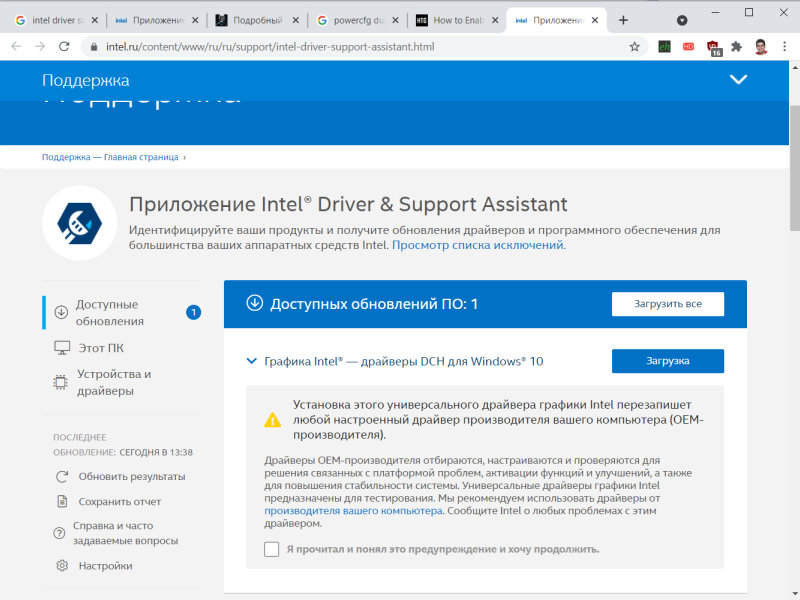The width and height of the screenshot is (800, 600).
Task: Select Доступные обновления in sidebar
Action: [122, 313]
